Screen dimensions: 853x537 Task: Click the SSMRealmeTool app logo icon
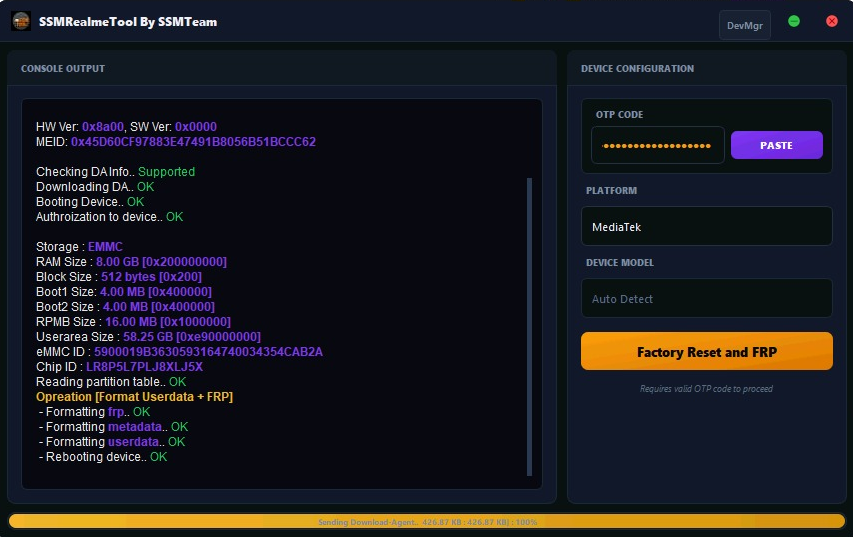coord(21,21)
